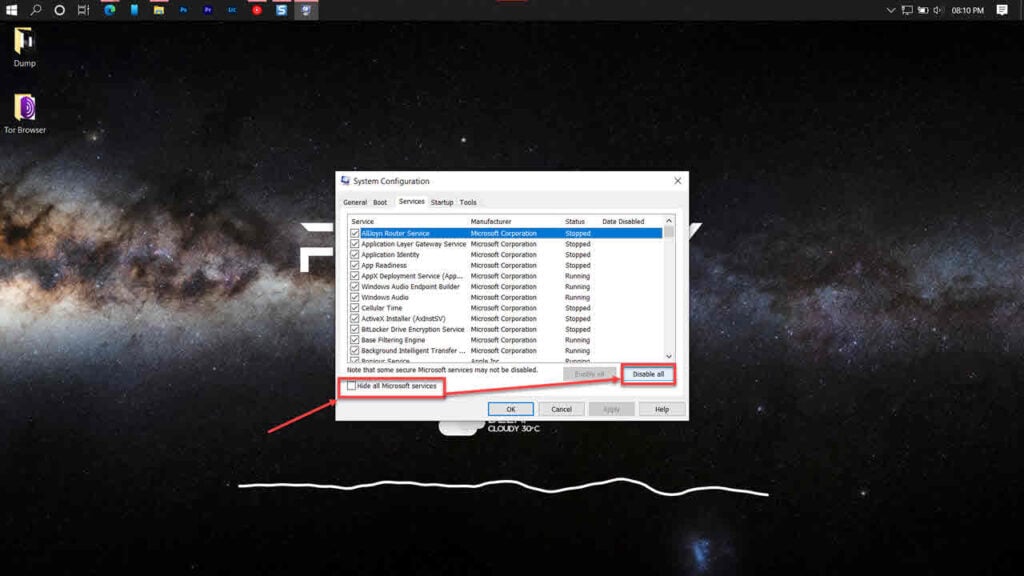Select the System Configuration taskbar icon

pos(306,10)
